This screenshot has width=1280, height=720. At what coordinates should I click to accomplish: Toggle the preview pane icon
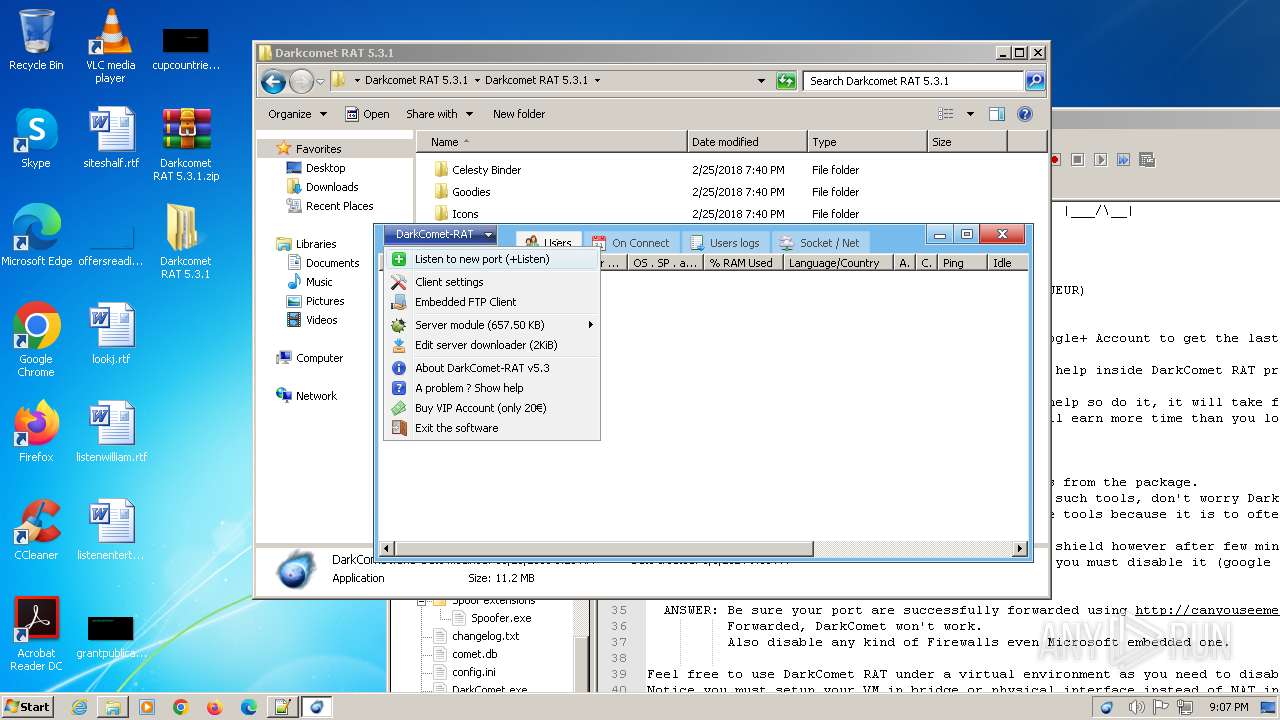996,114
